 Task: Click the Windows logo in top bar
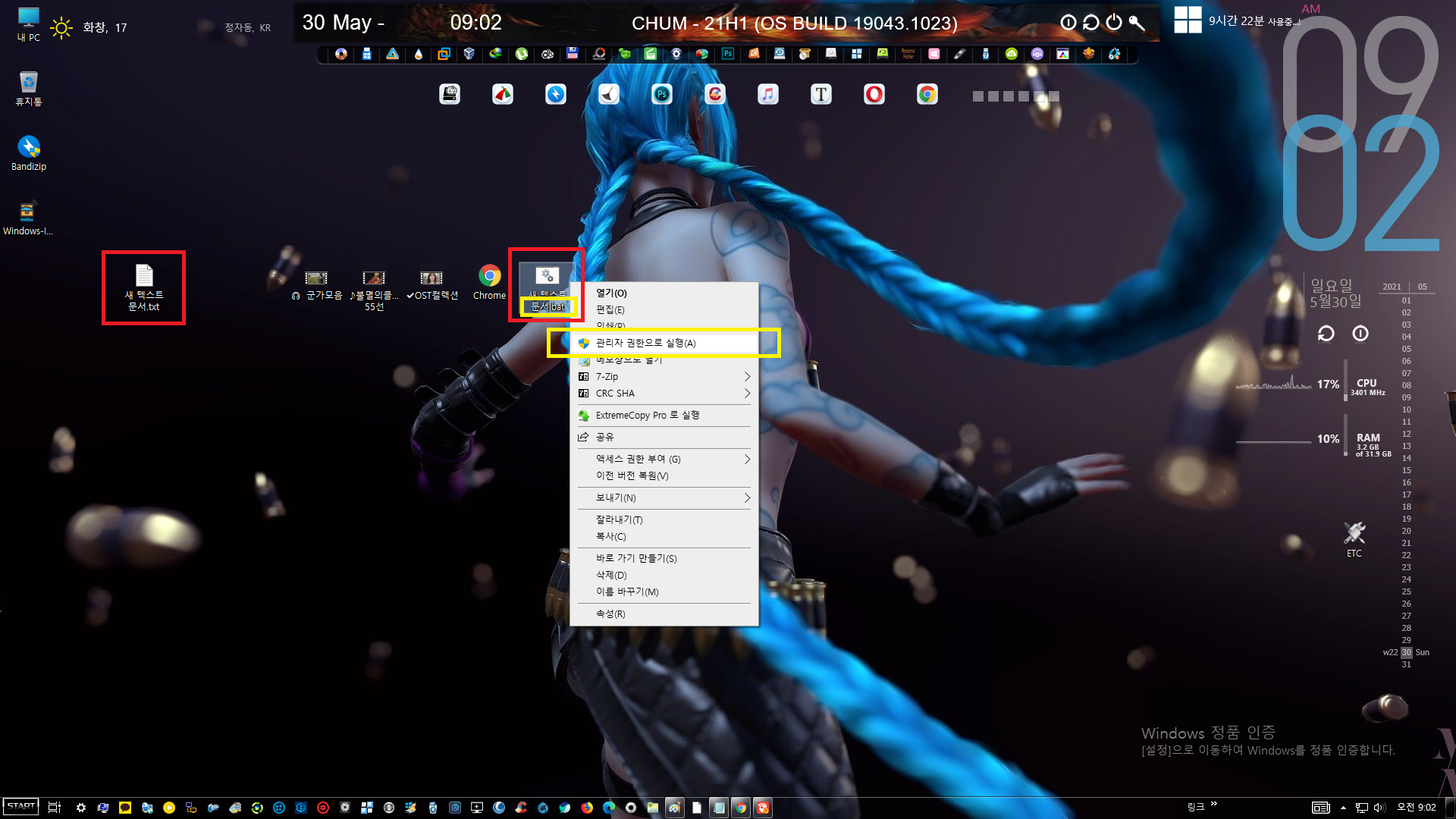pyautogui.click(x=1188, y=20)
